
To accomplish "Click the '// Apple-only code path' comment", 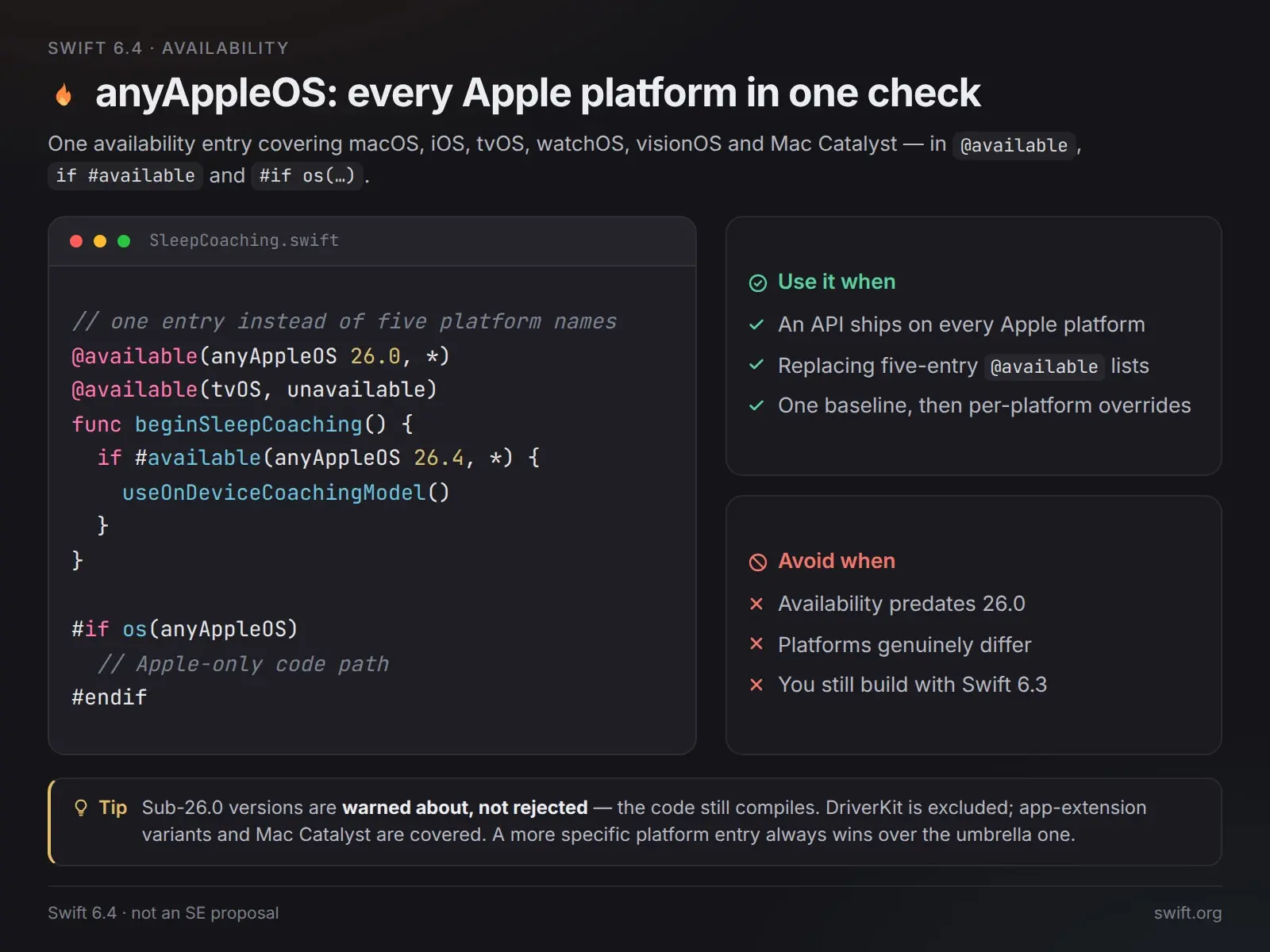I will tap(244, 664).
